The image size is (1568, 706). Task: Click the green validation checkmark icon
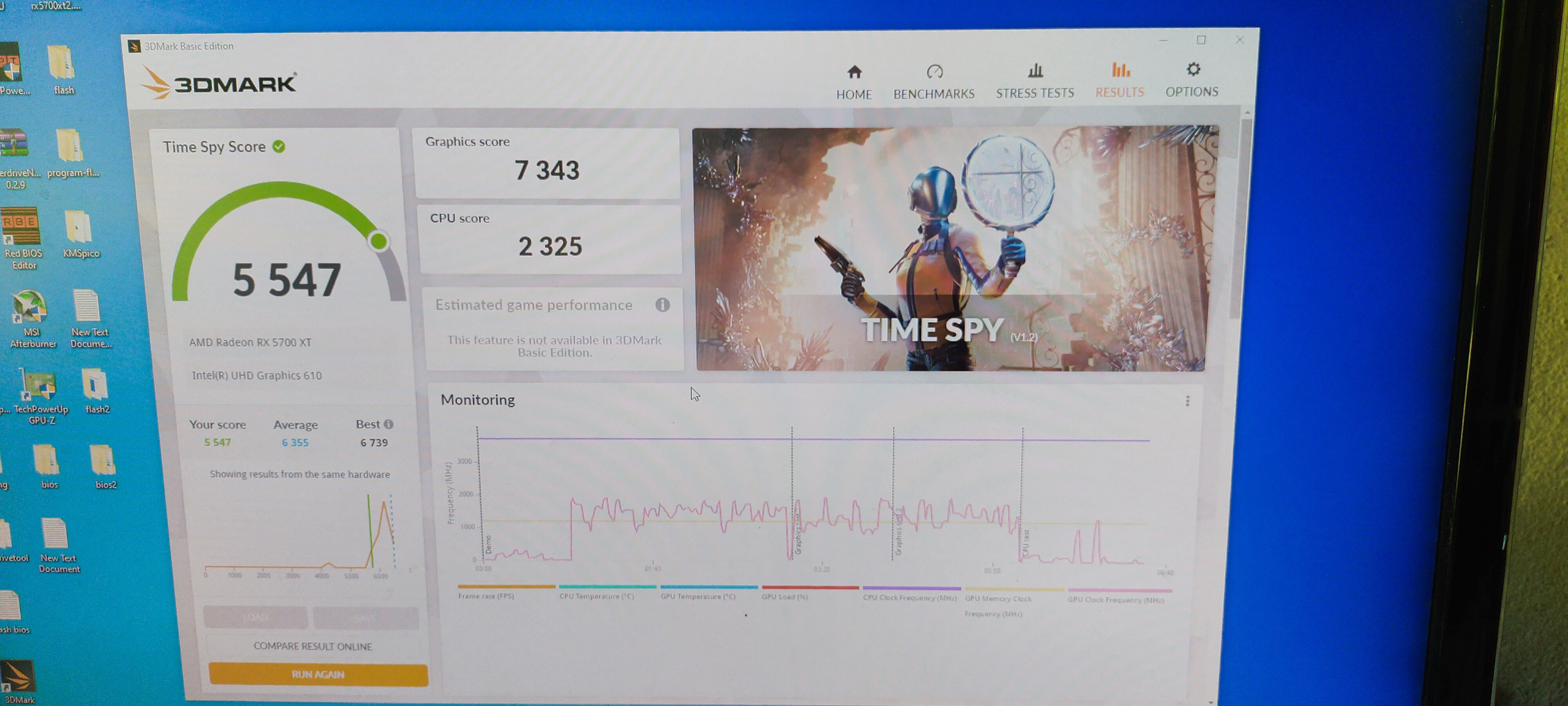pos(279,147)
